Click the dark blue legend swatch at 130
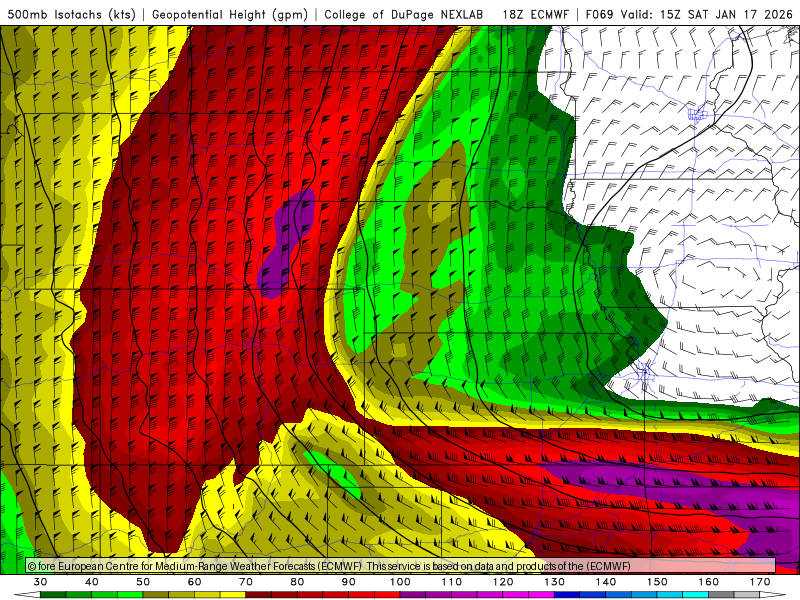The height and width of the screenshot is (600, 800). [567, 595]
